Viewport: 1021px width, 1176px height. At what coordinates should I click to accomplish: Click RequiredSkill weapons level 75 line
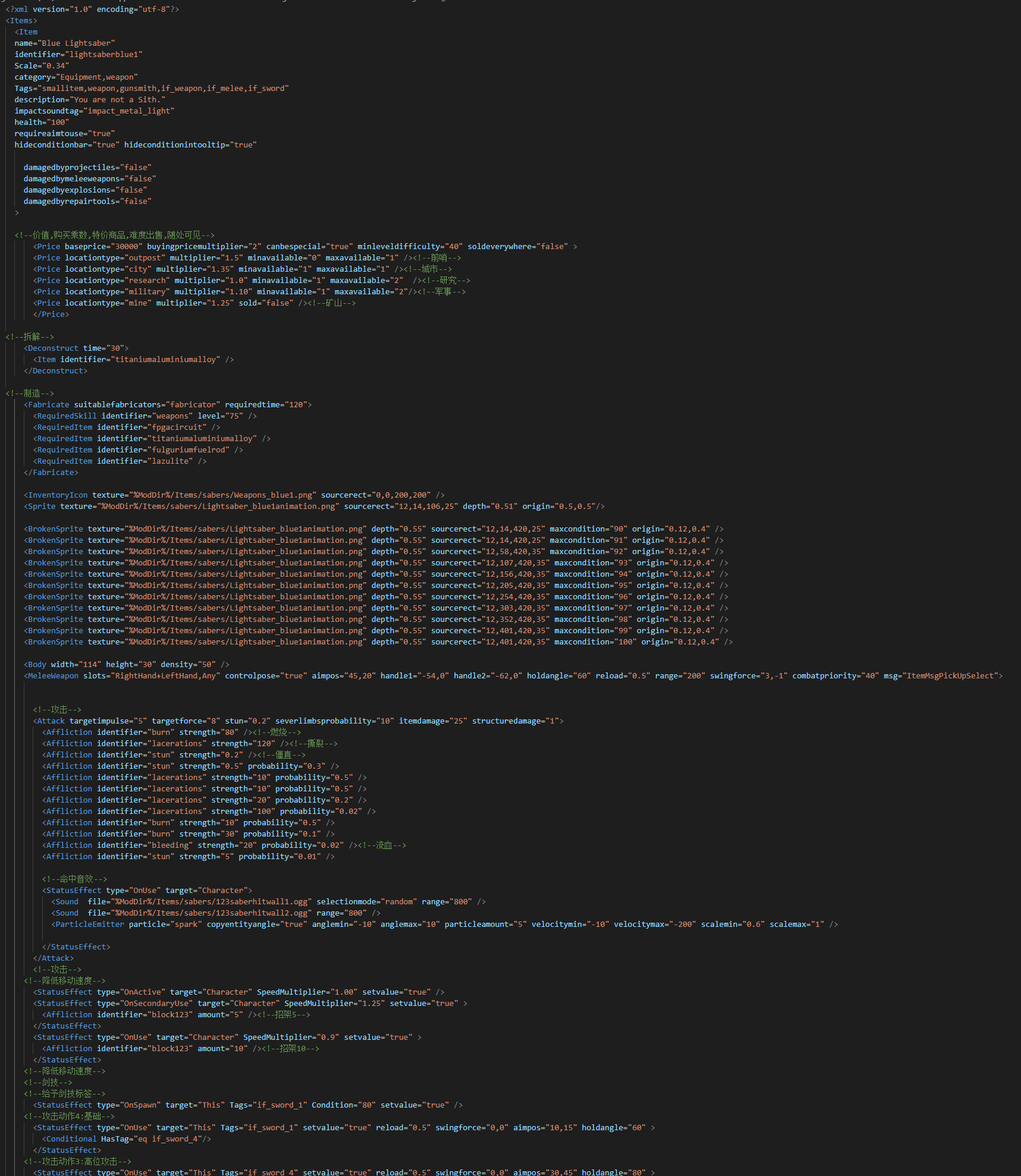(145, 416)
